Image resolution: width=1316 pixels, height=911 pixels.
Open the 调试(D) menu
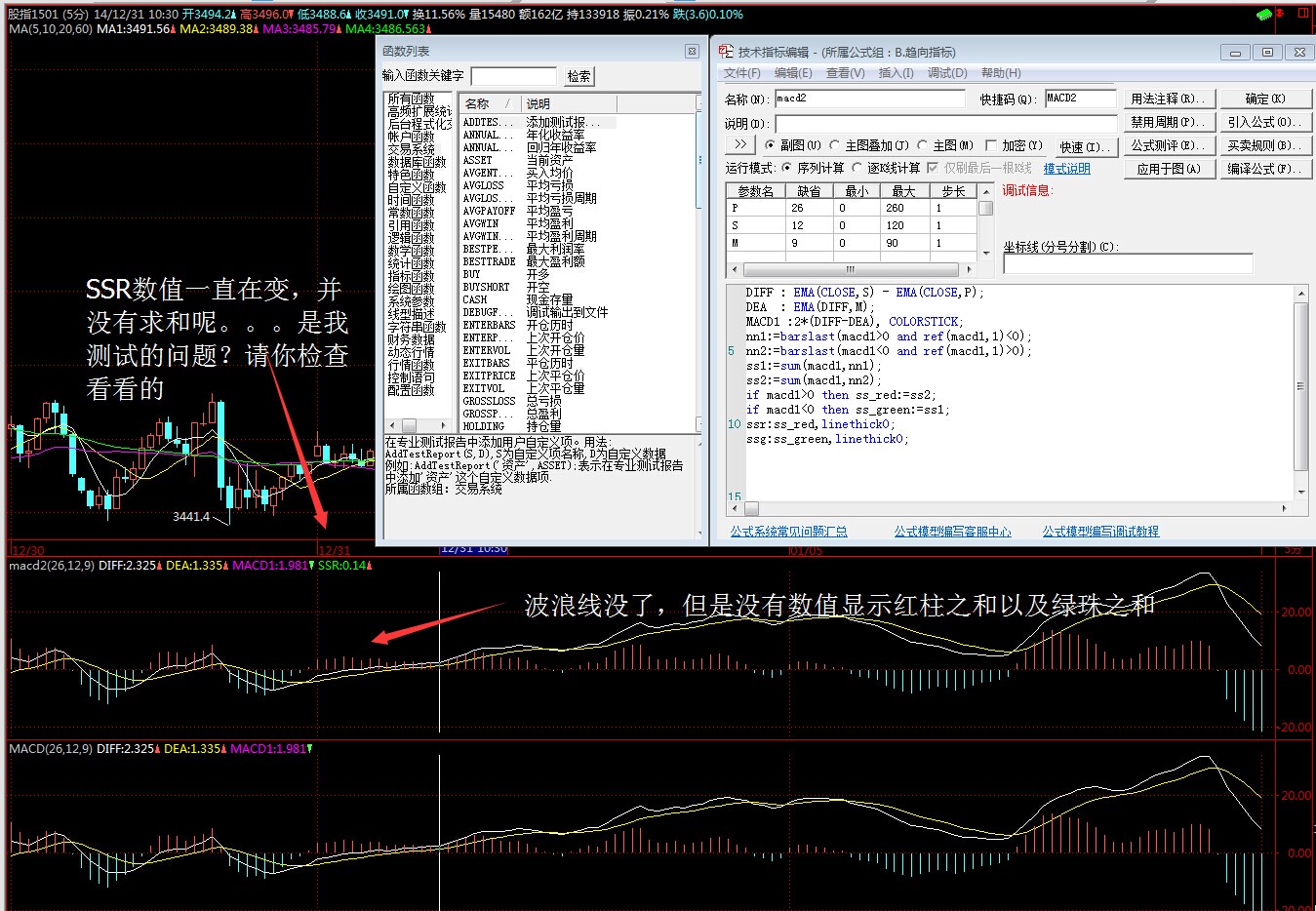(947, 73)
